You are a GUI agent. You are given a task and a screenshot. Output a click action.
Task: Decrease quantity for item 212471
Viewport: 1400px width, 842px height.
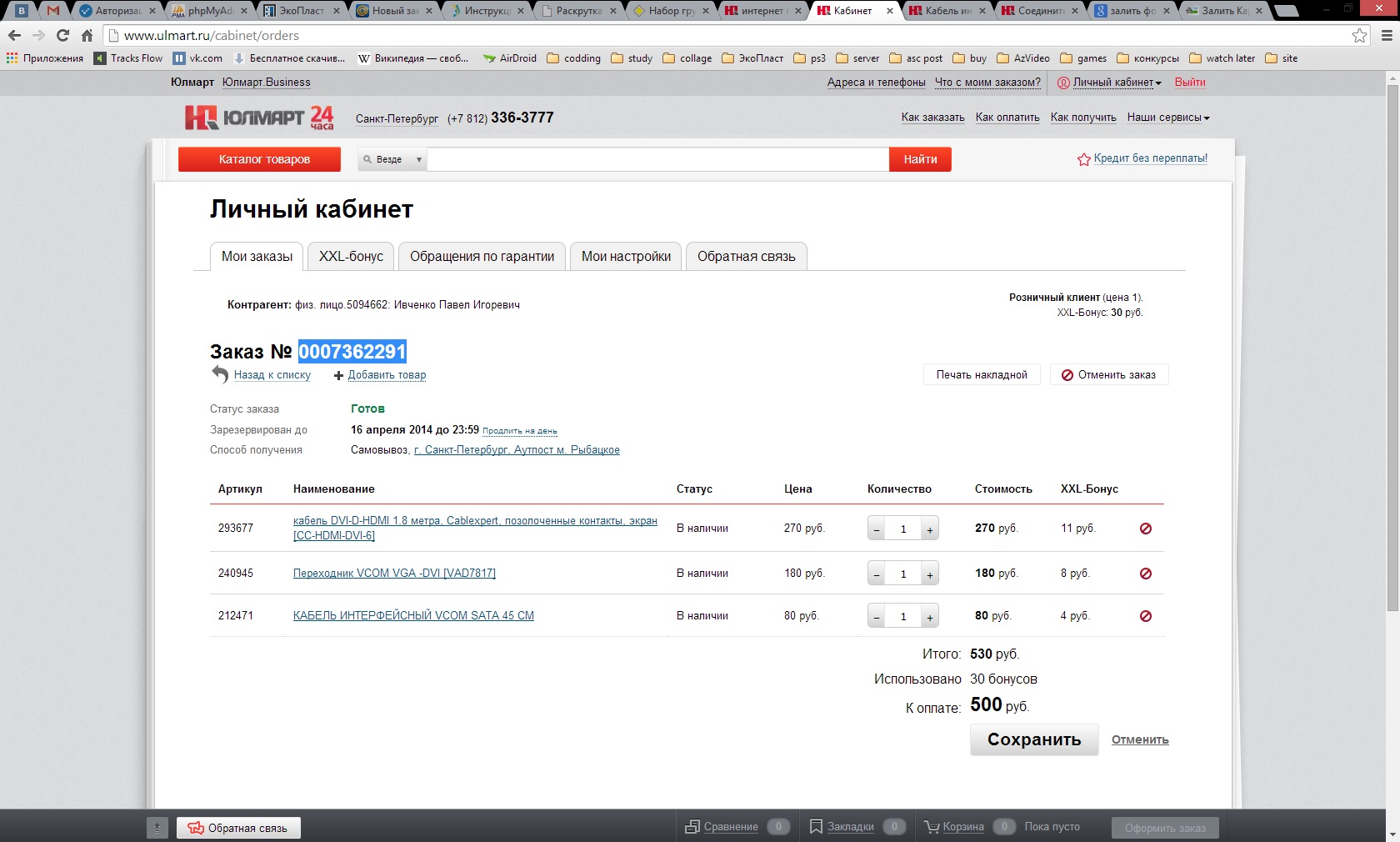click(x=877, y=616)
